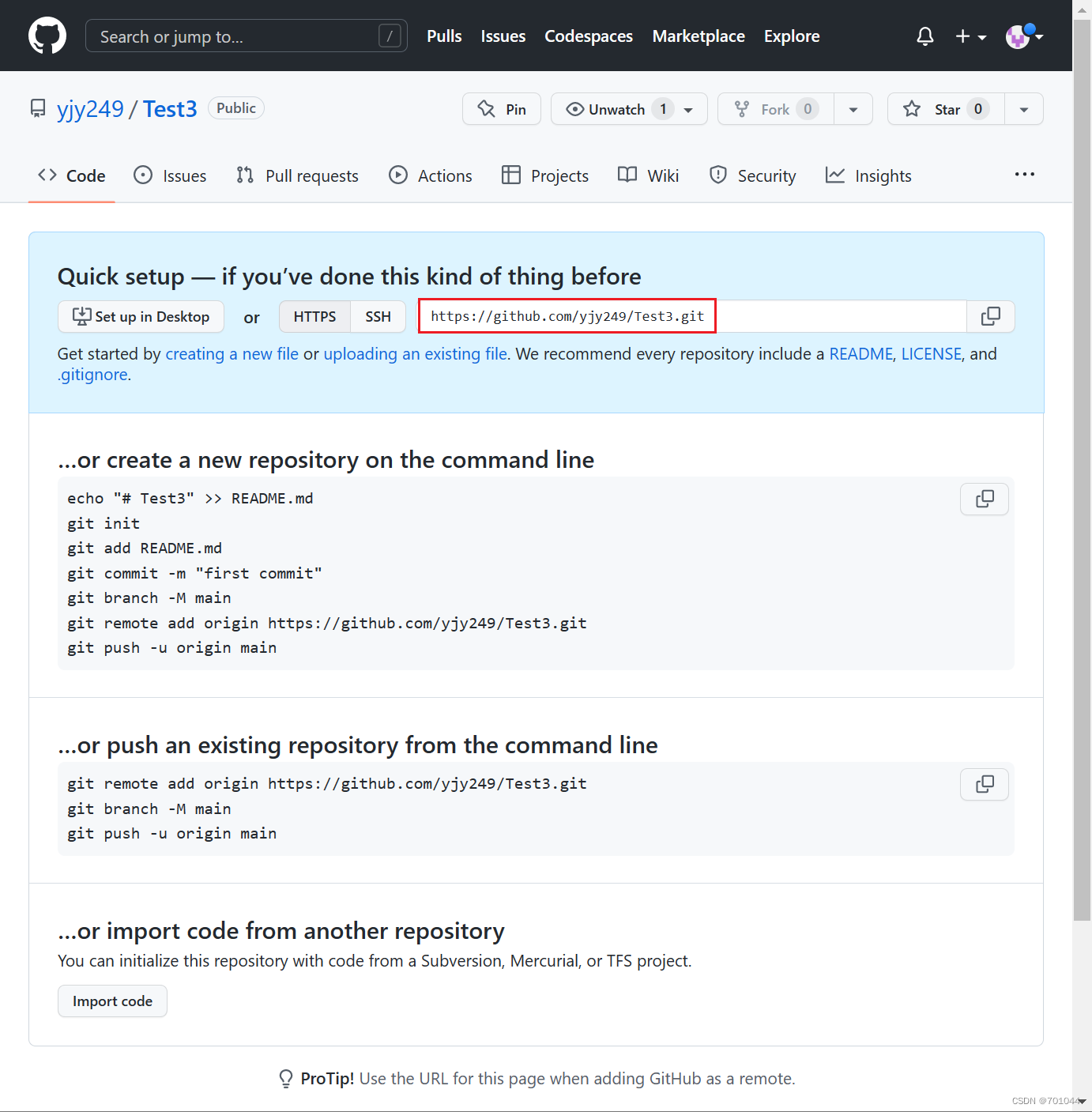Click the disabled Fork button

(x=775, y=109)
